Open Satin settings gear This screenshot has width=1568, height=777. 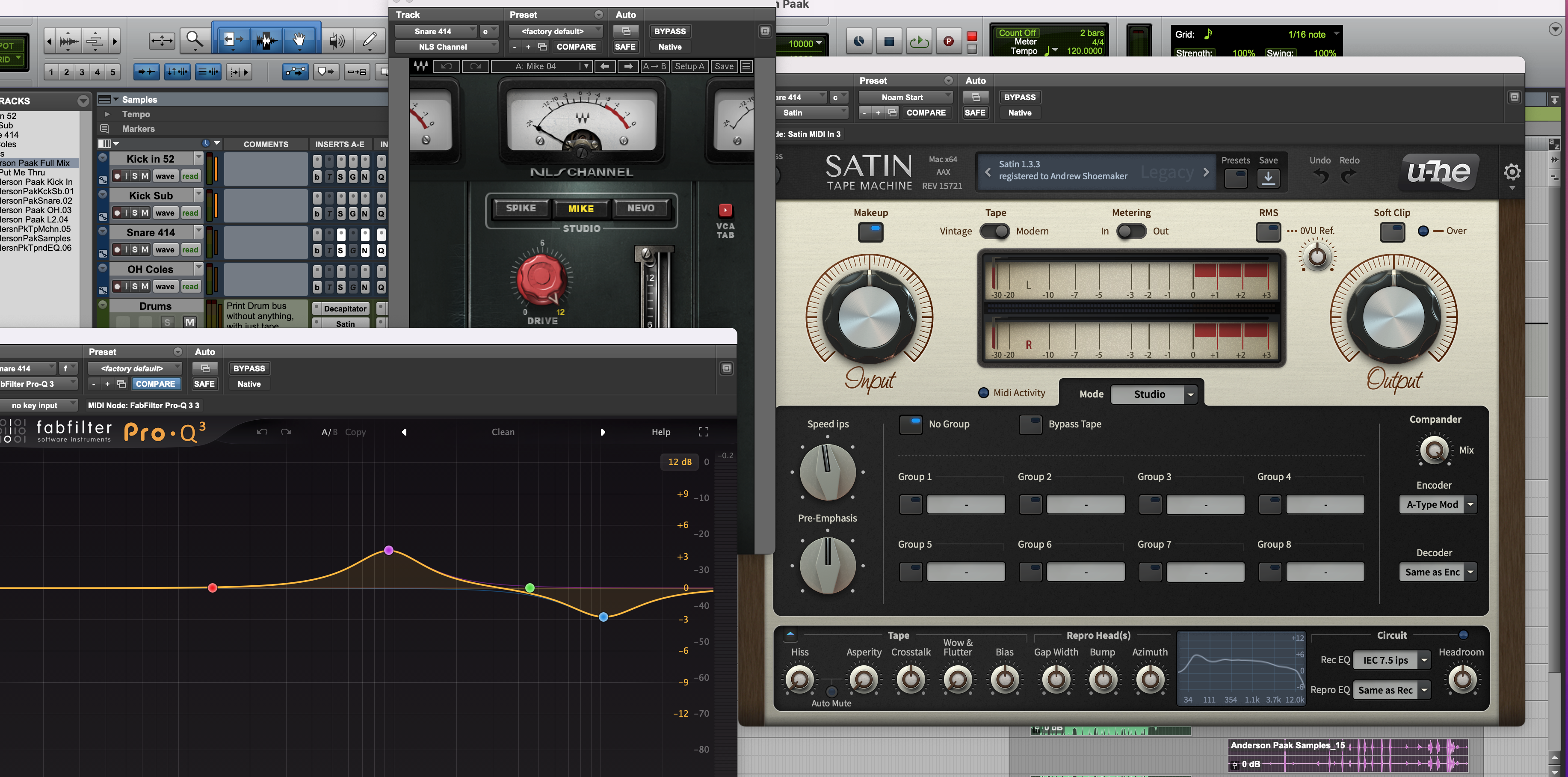1512,172
